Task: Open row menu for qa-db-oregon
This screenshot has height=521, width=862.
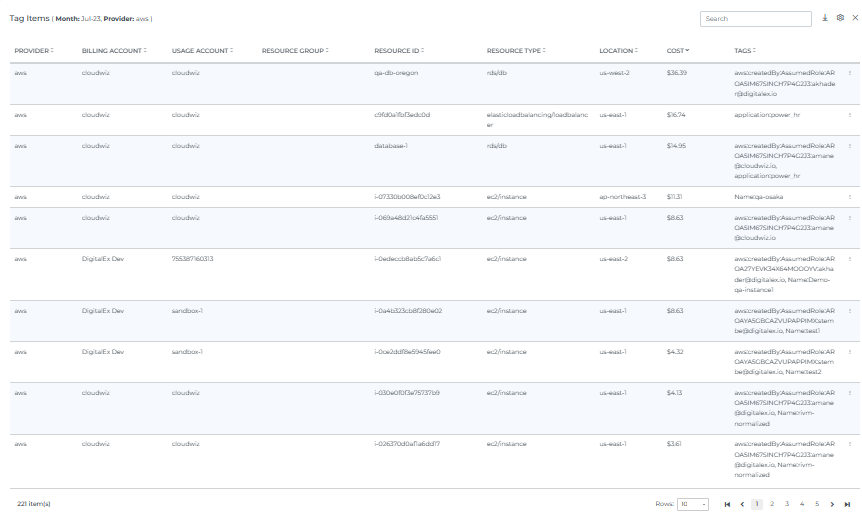Action: pyautogui.click(x=850, y=73)
